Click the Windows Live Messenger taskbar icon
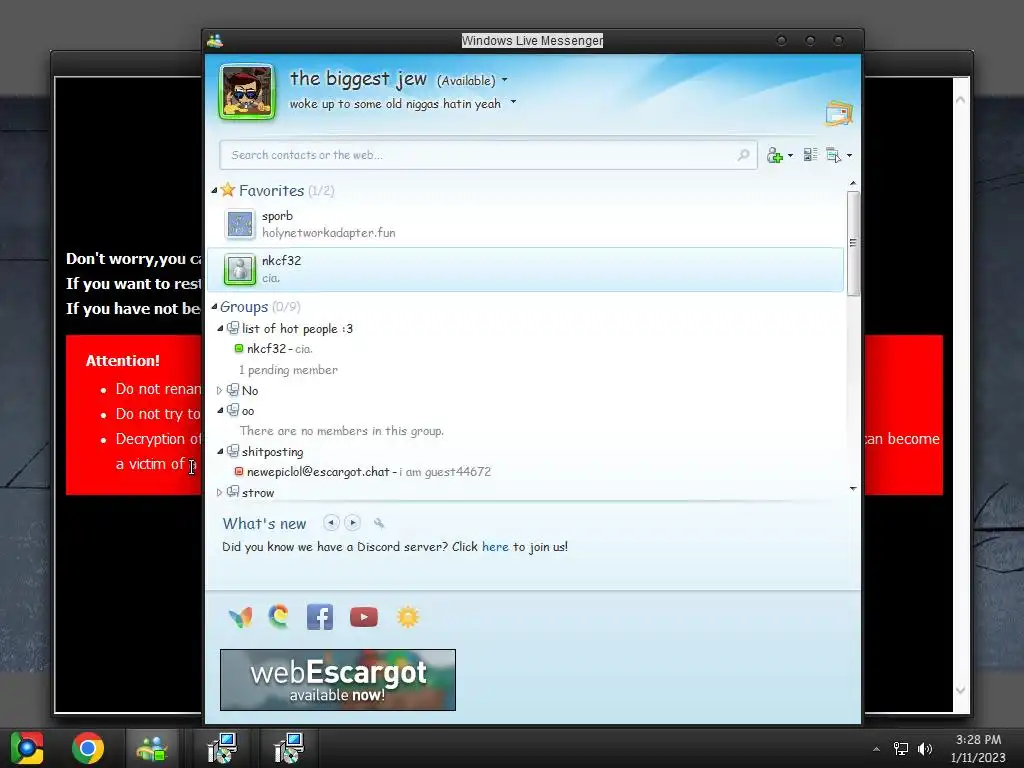 [152, 748]
